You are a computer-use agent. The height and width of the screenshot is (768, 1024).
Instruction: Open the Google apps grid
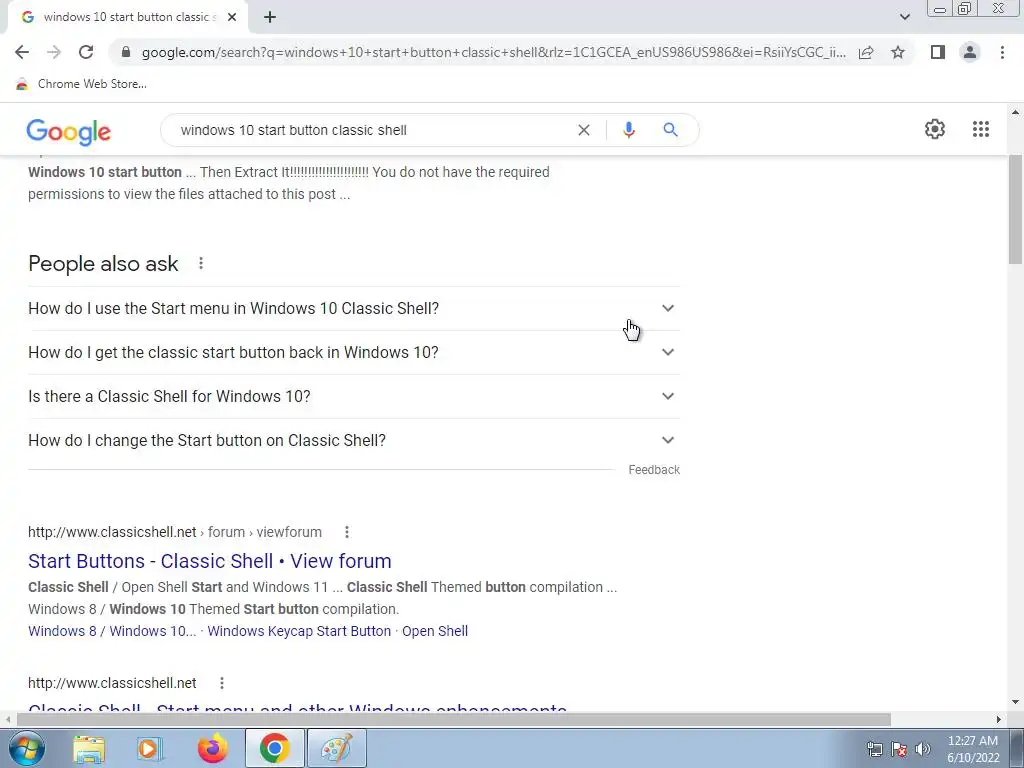click(981, 129)
